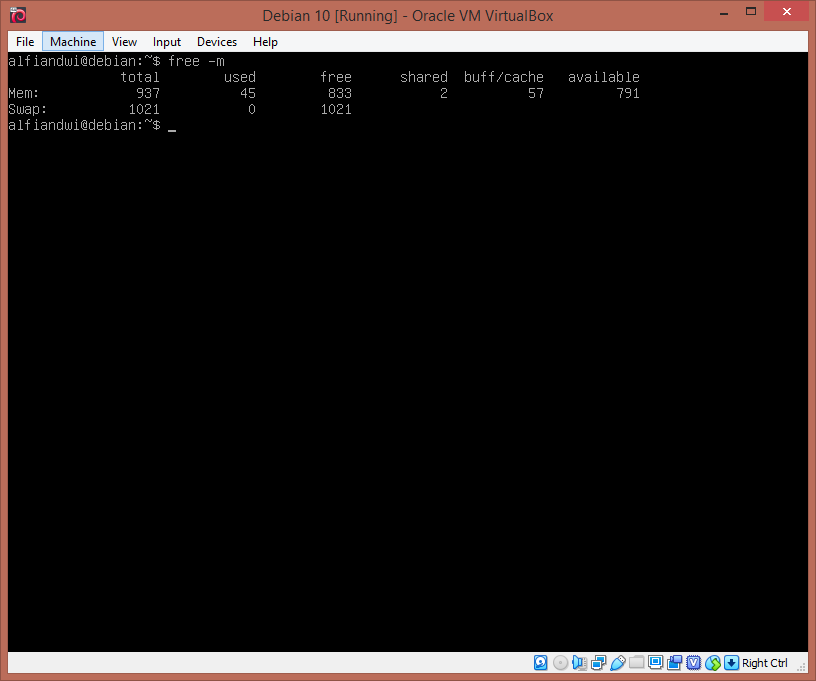The width and height of the screenshot is (816, 681).
Task: Open the Devices menu
Action: tap(216, 42)
